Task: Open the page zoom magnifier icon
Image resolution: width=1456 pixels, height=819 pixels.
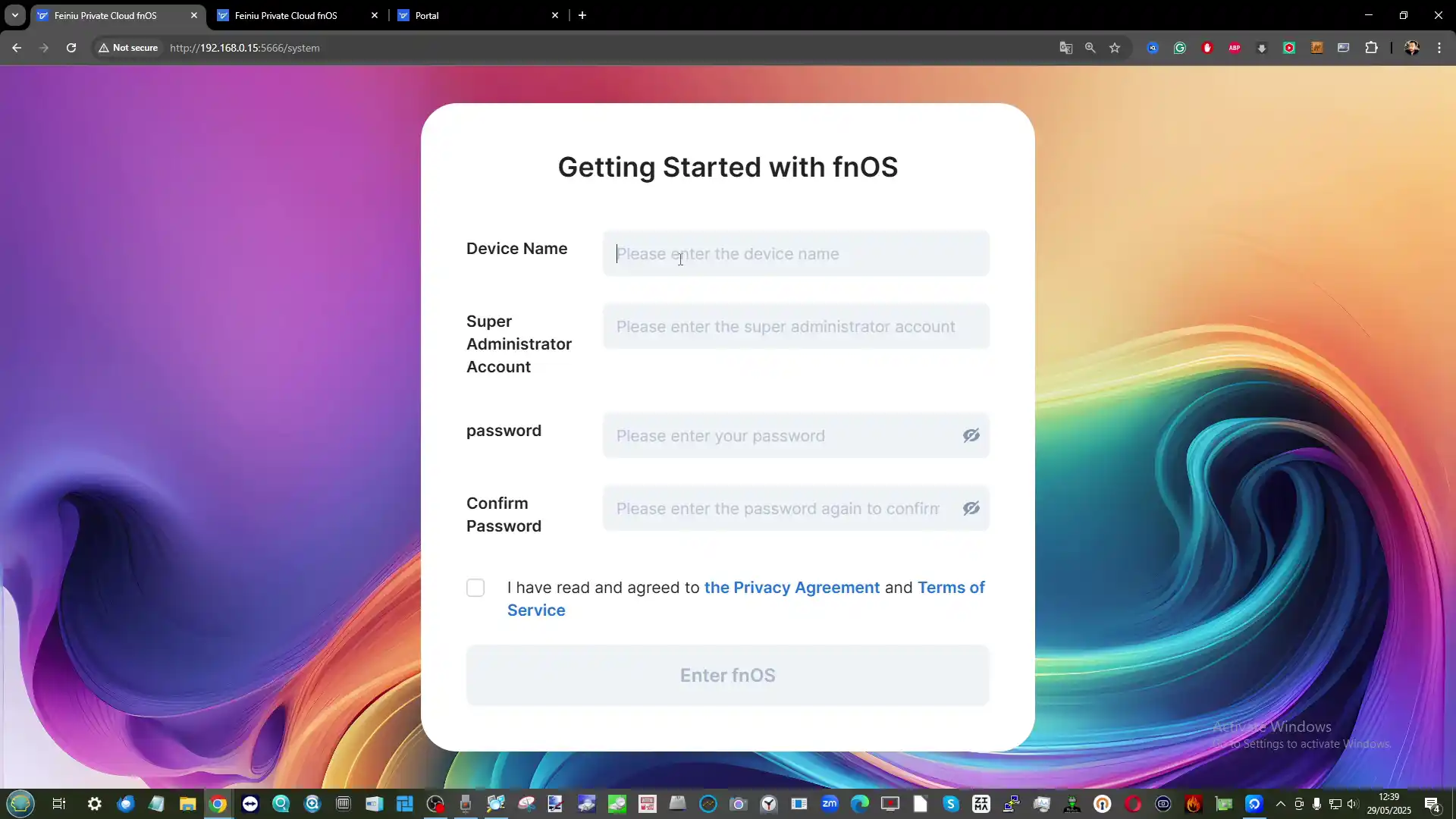Action: pyautogui.click(x=1090, y=48)
